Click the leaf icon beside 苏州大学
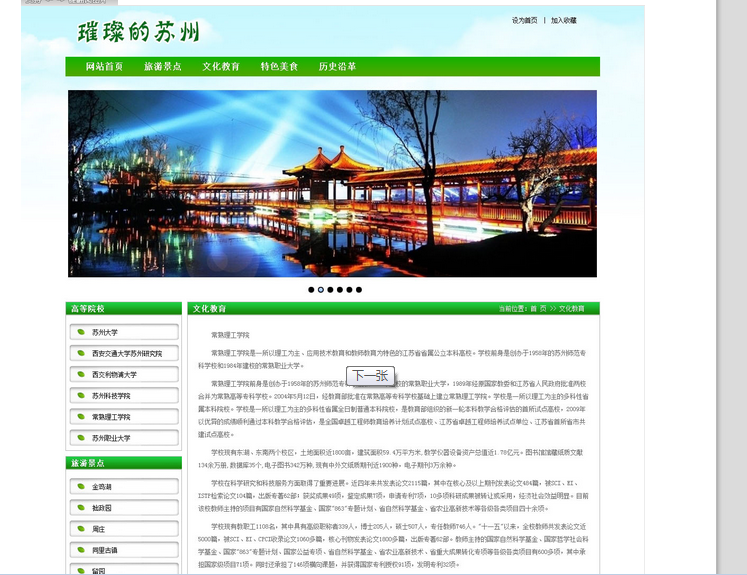This screenshot has width=747, height=575. point(79,332)
